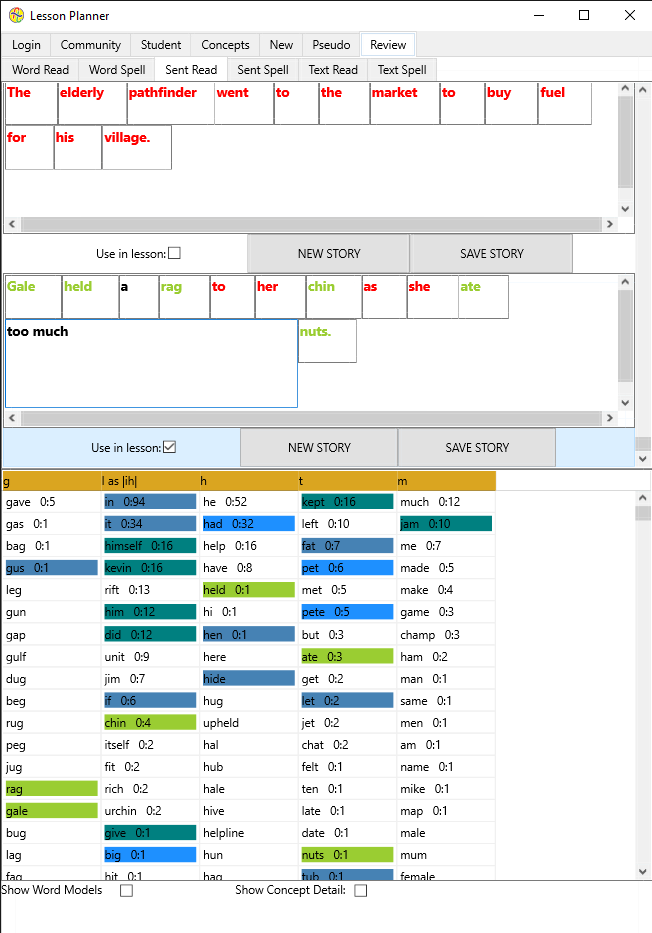The width and height of the screenshot is (652, 933).
Task: Click the 'gus 0:1' highlighted entry
Action: pyautogui.click(x=52, y=568)
